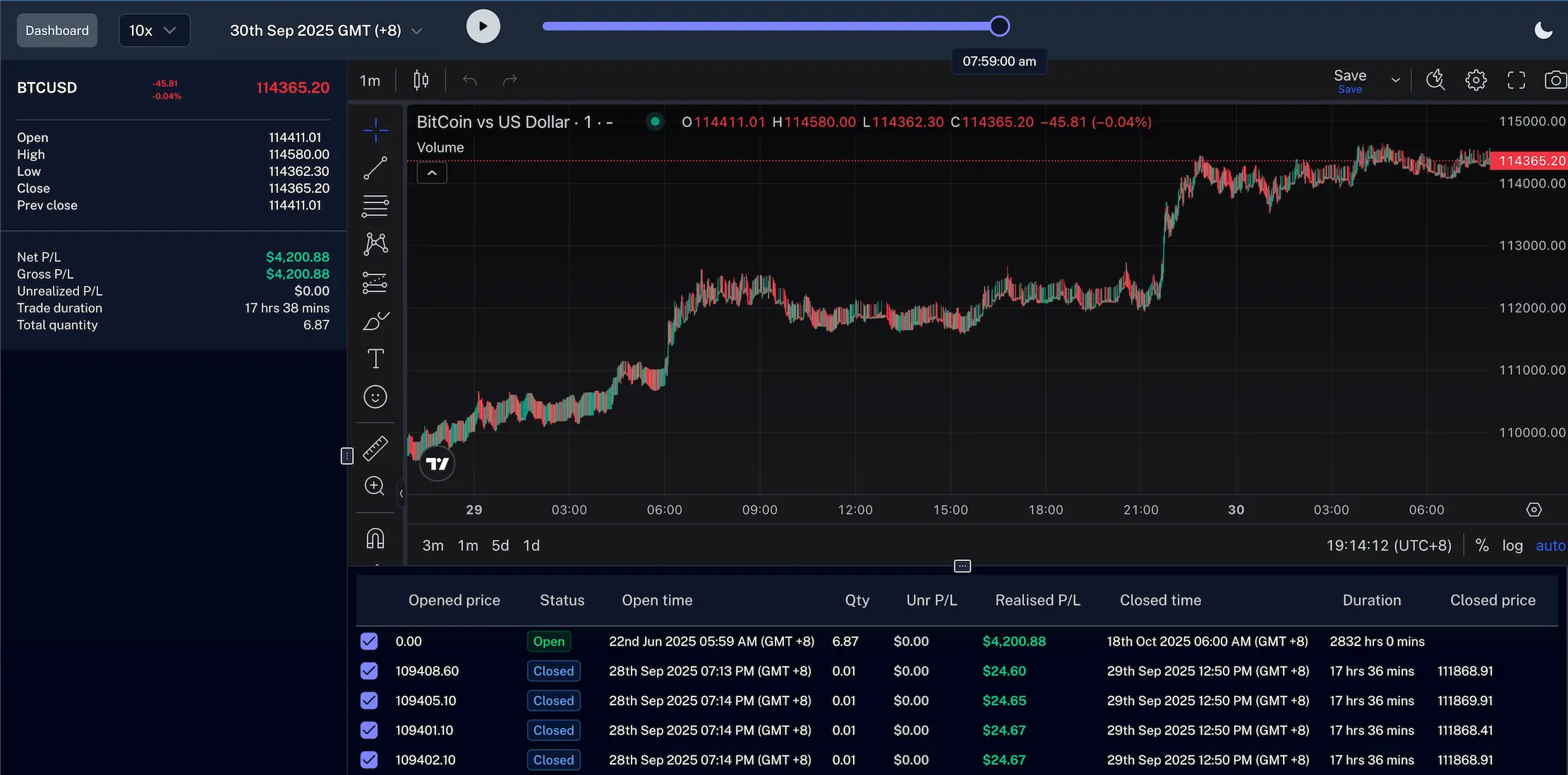Go to the Dashboard page
The image size is (1568, 775).
click(56, 30)
